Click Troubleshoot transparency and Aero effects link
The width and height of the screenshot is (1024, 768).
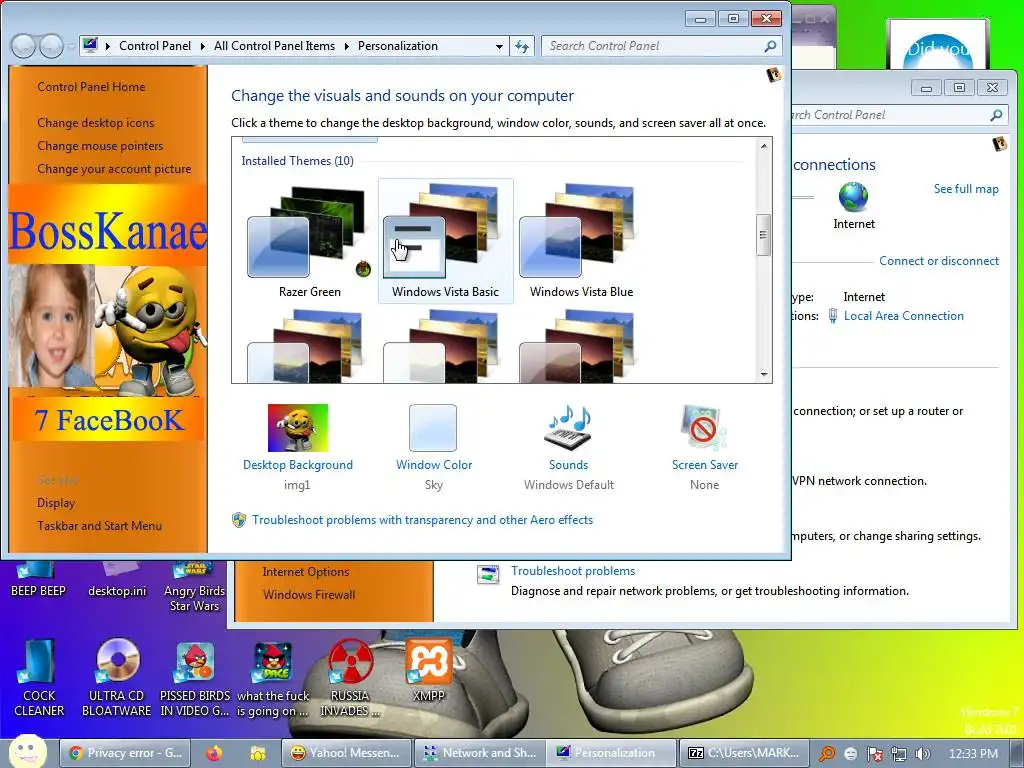click(423, 520)
